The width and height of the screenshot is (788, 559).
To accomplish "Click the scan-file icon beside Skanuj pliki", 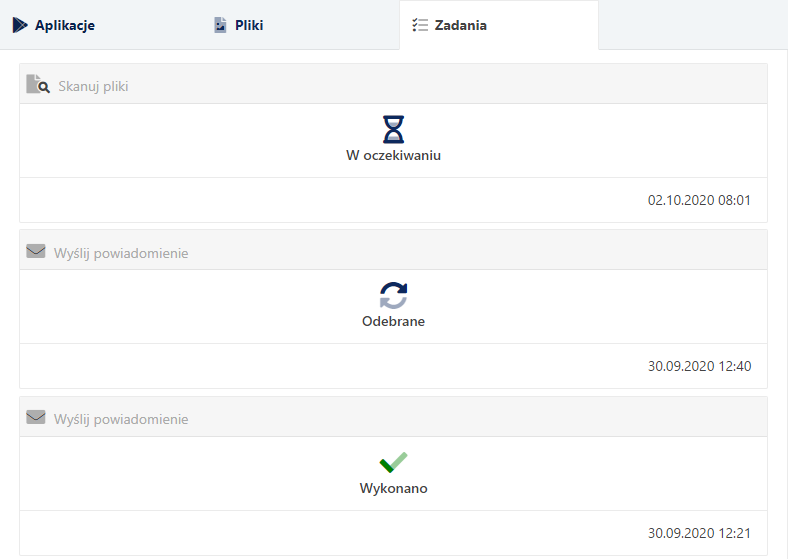I will click(x=38, y=85).
